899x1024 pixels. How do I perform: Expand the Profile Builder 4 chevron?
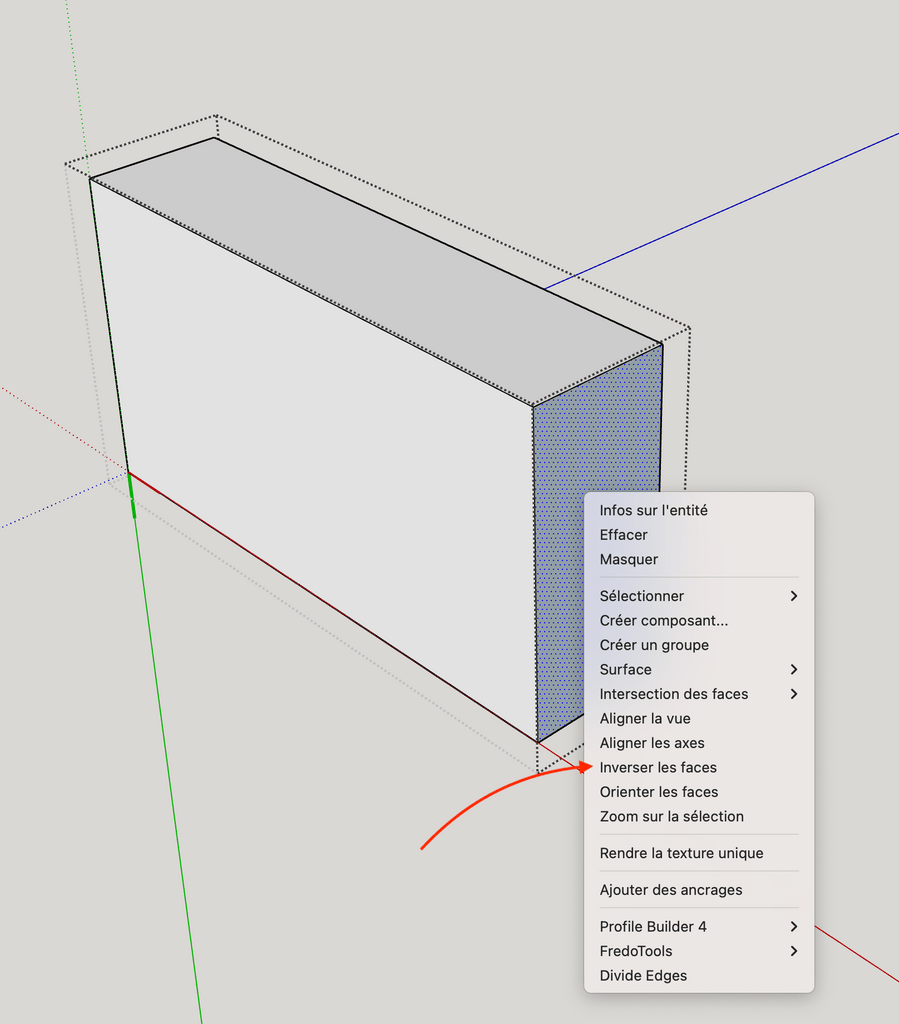[793, 926]
